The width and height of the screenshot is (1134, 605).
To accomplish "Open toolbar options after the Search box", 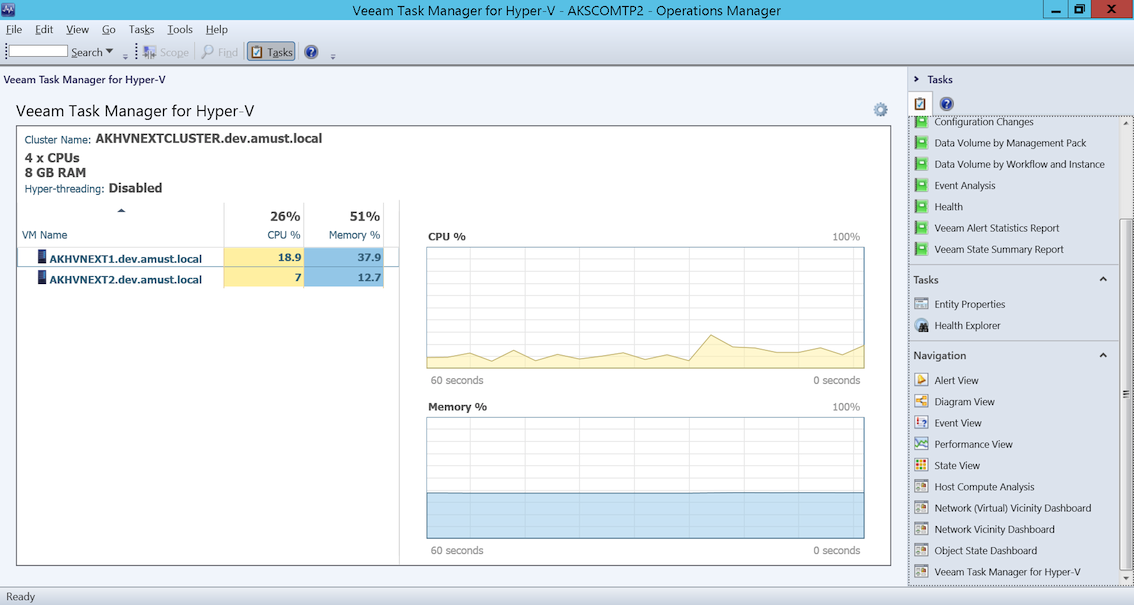I will coord(125,56).
